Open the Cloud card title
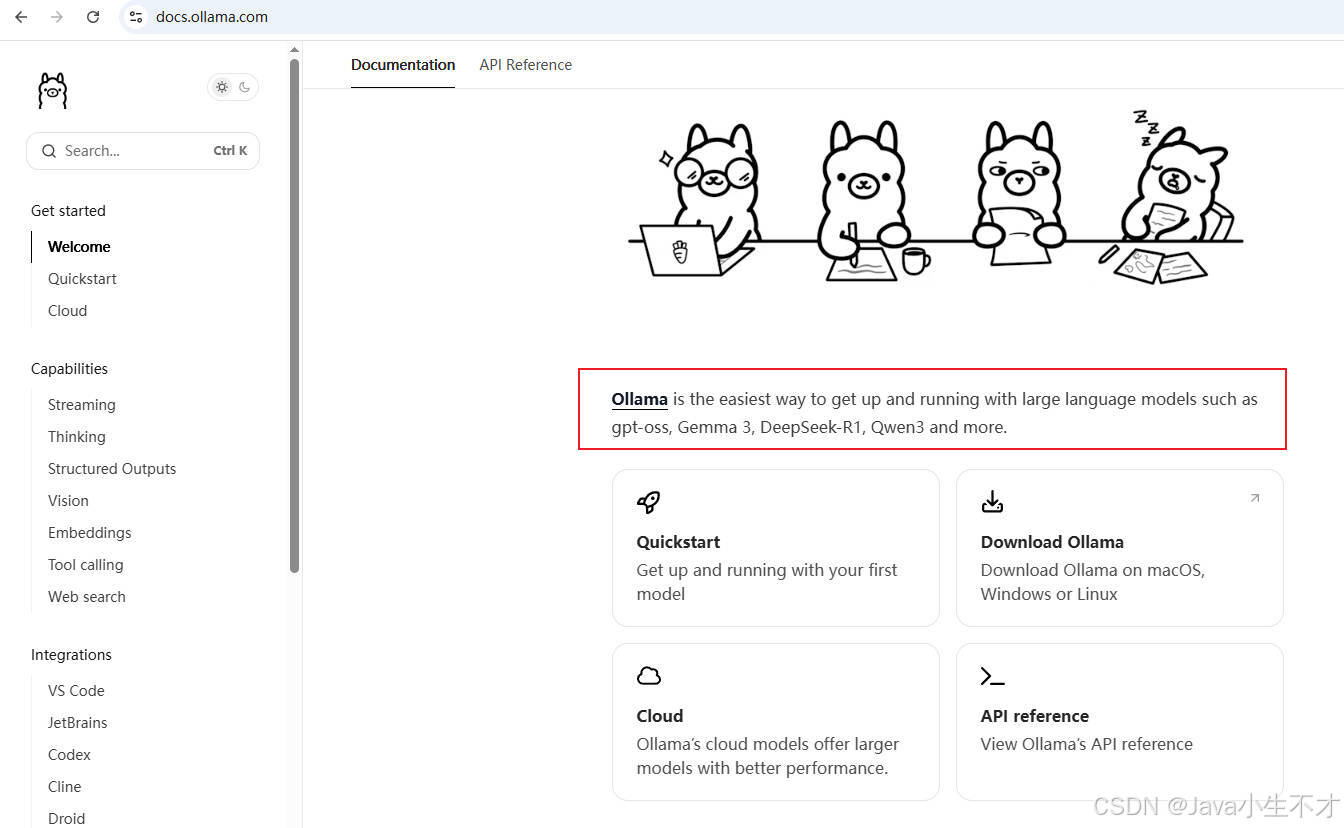1344x828 pixels. 660,716
